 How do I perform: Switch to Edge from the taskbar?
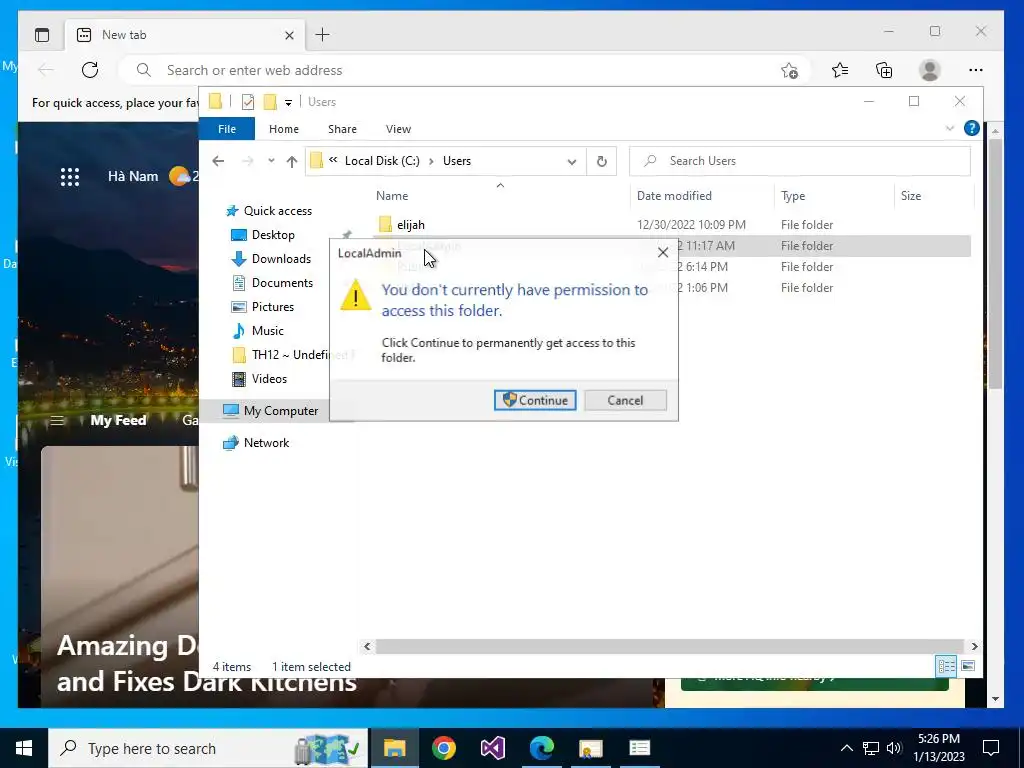541,748
